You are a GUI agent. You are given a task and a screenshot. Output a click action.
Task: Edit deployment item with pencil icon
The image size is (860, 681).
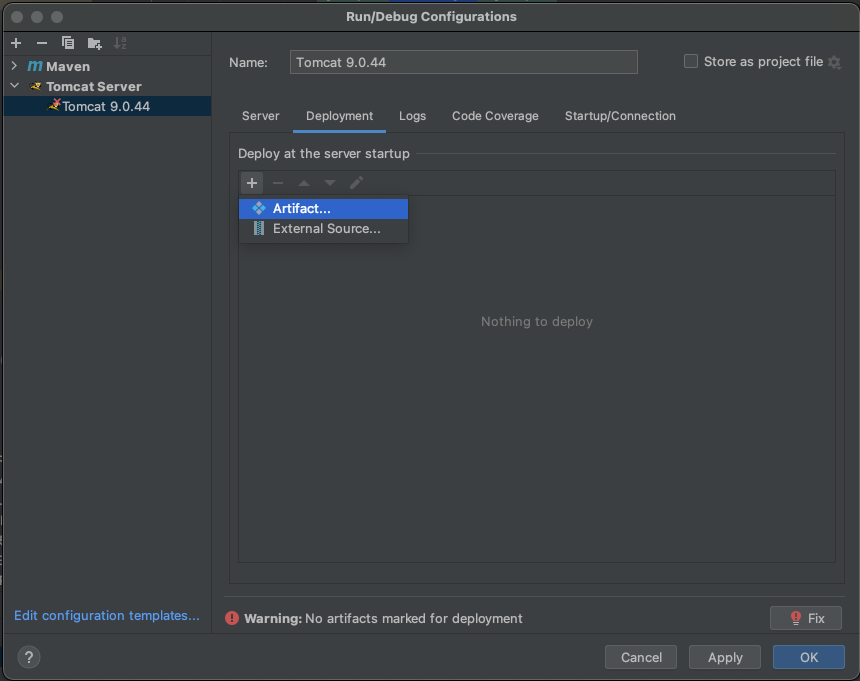(356, 183)
